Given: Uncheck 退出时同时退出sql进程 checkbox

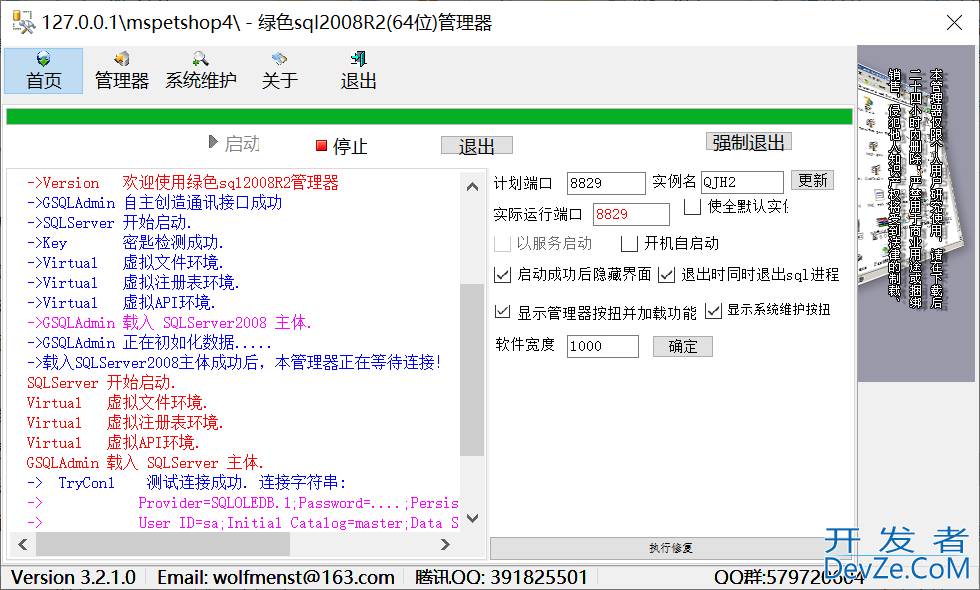Looking at the screenshot, I should tap(667, 275).
